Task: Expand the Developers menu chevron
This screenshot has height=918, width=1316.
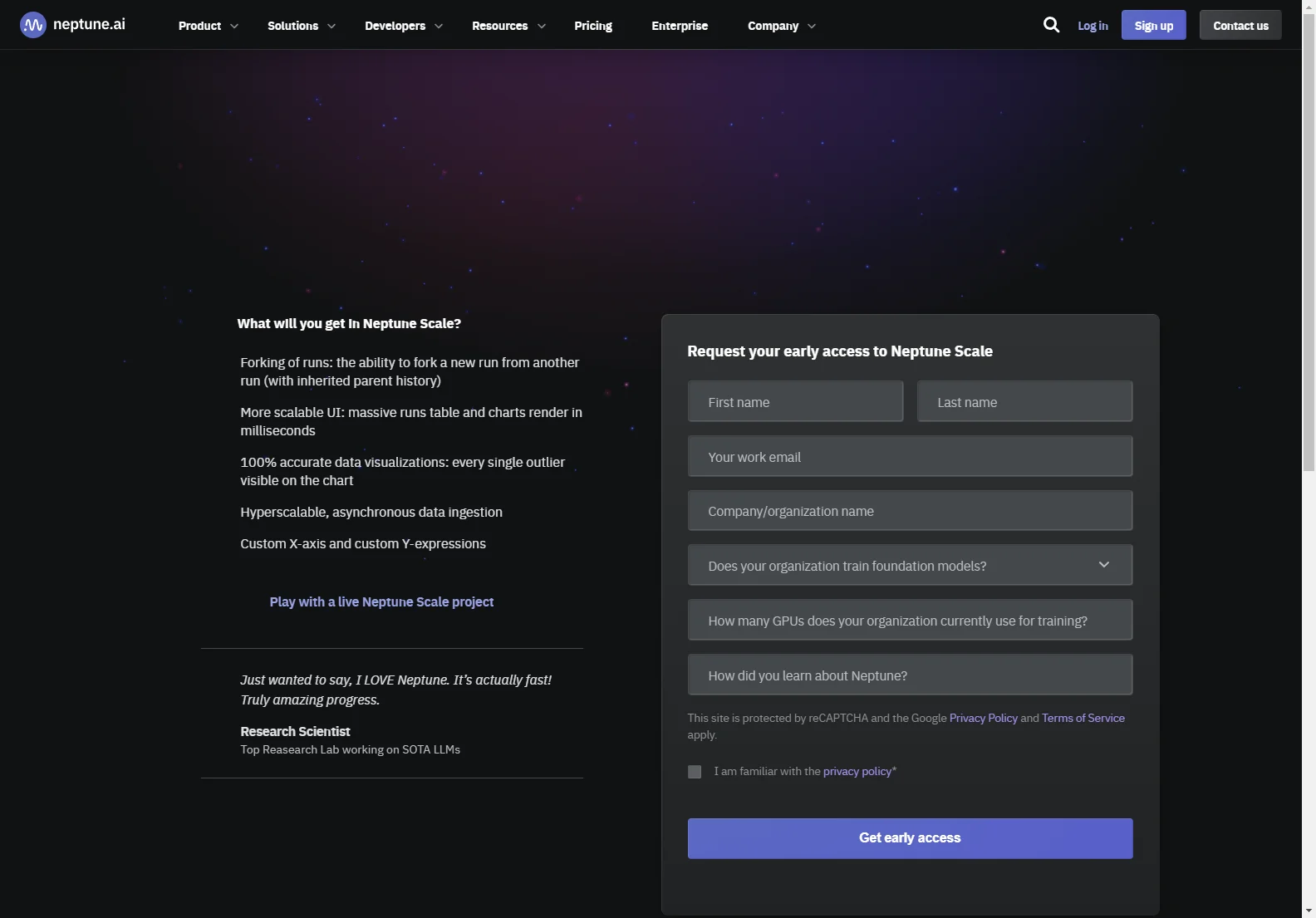Action: [x=439, y=26]
